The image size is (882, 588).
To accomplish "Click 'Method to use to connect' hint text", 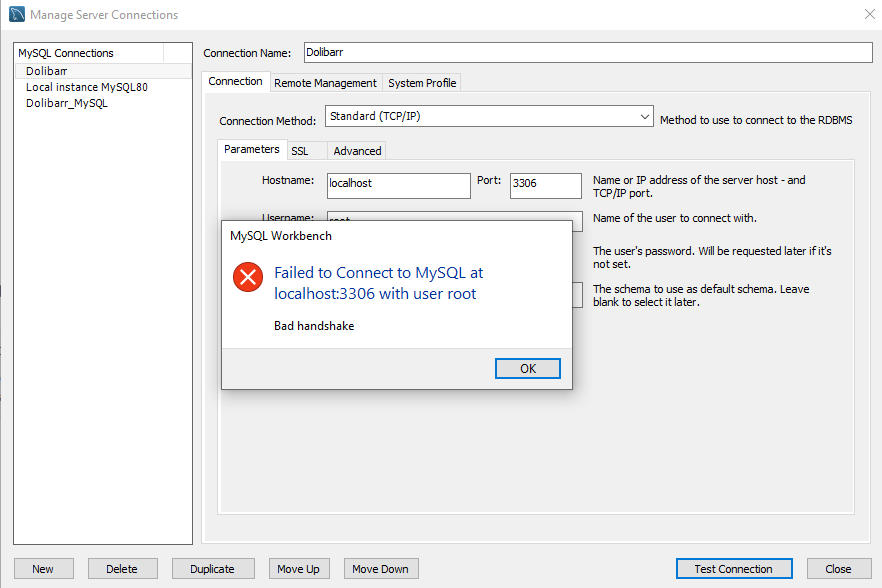I will (x=756, y=120).
